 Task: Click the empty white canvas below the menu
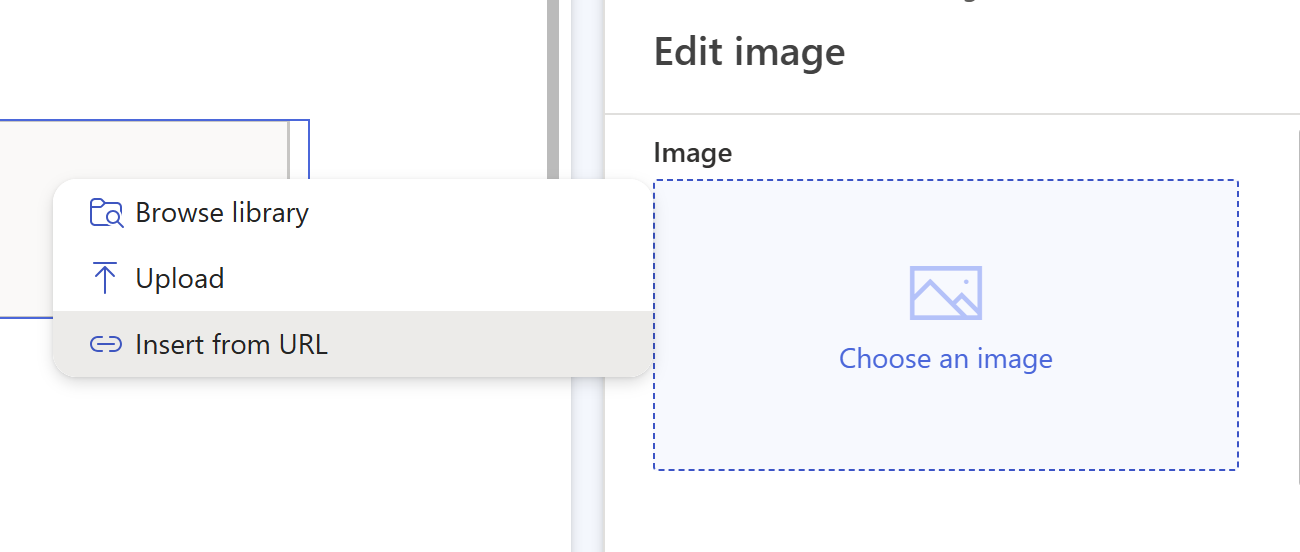[280, 460]
